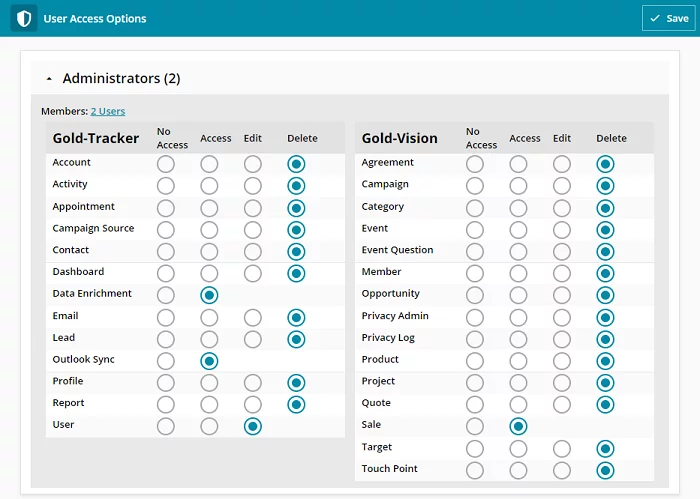Click the Touch Point row label
Image resolution: width=700 pixels, height=499 pixels.
pos(389,469)
